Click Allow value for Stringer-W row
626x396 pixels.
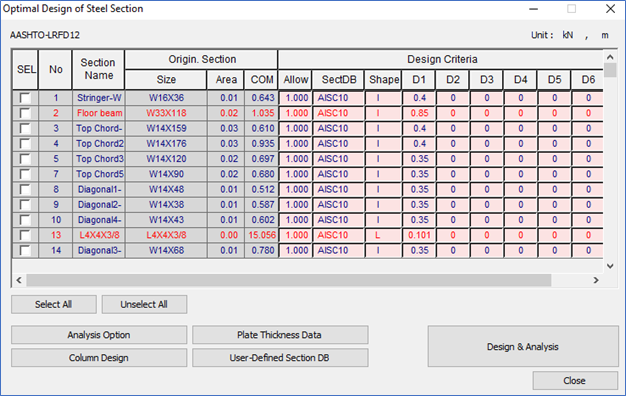[295, 98]
